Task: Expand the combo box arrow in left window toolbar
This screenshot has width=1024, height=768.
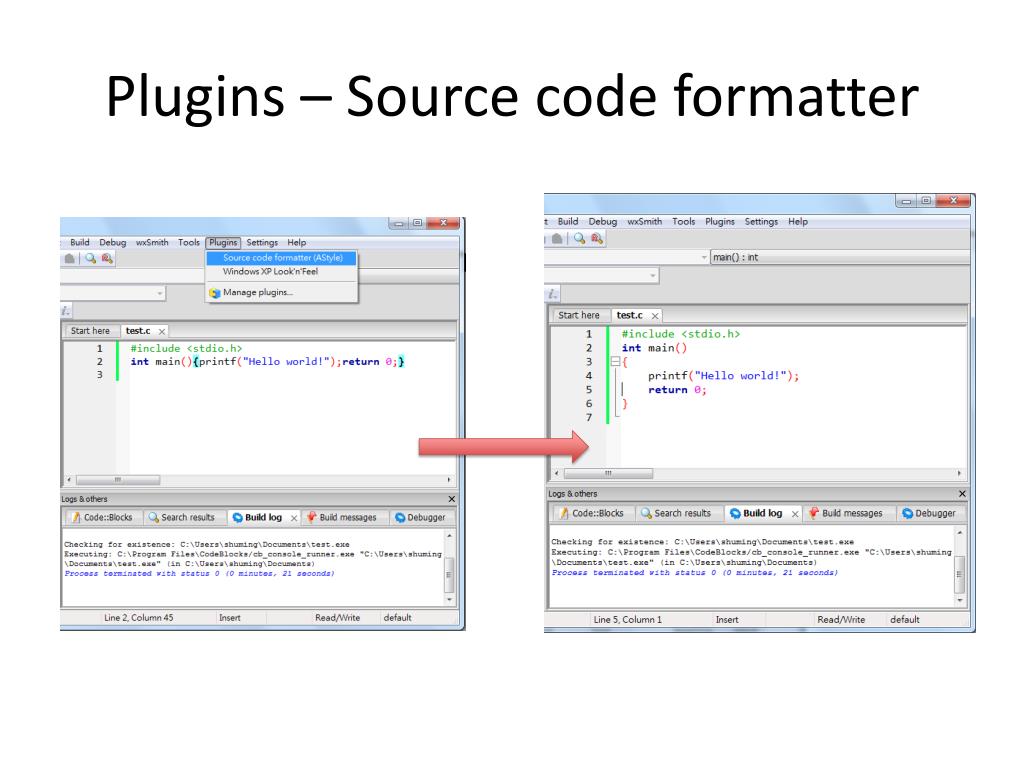Action: [x=160, y=293]
